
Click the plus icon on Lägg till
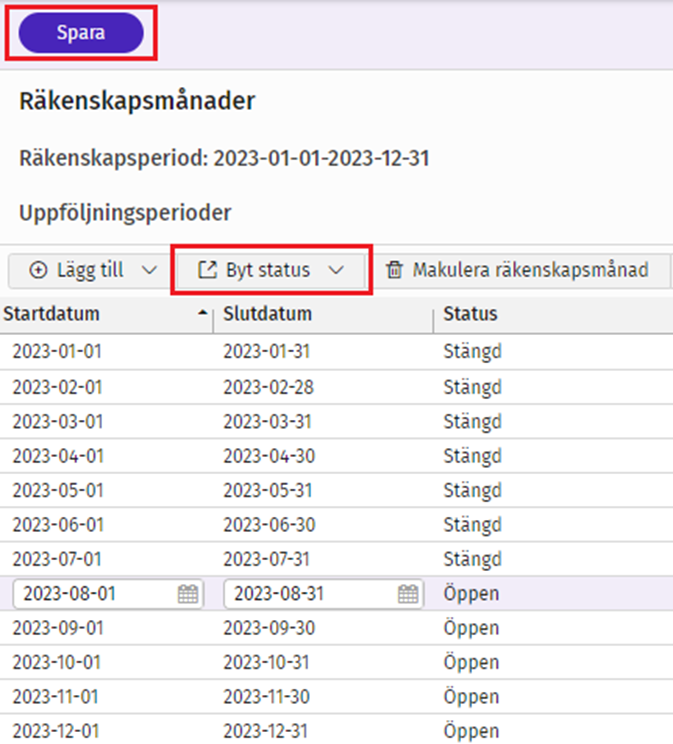point(38,270)
